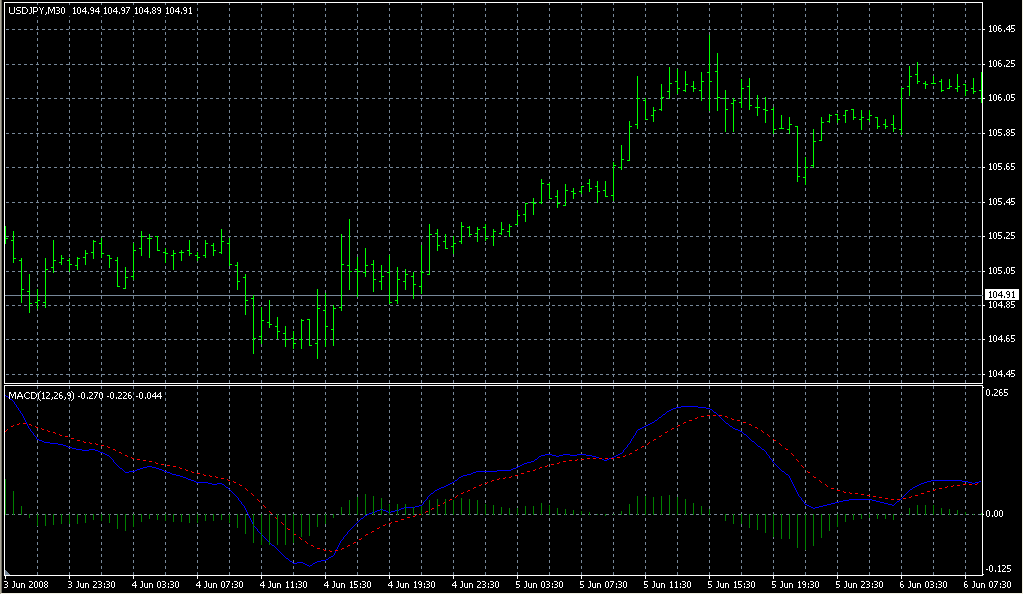Click the 0.265 MACD scale label

point(996,393)
